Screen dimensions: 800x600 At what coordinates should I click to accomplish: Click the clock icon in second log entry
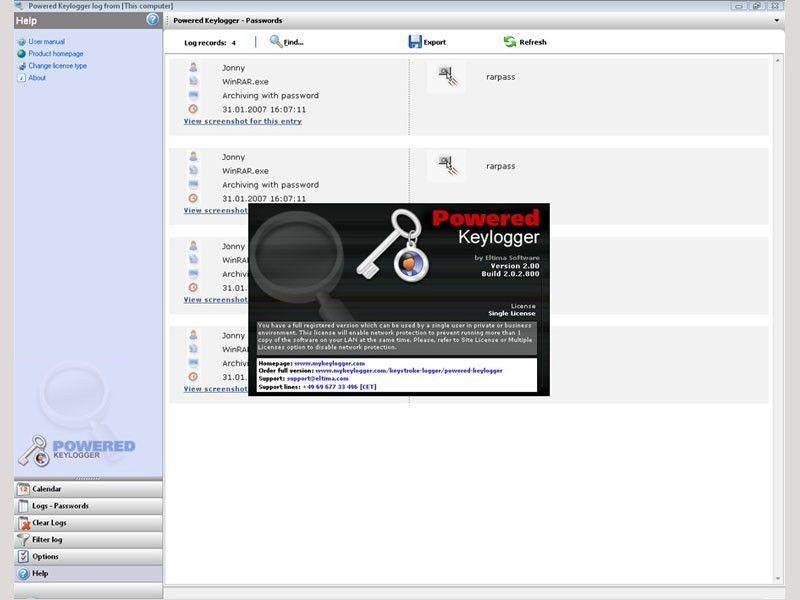(x=193, y=198)
